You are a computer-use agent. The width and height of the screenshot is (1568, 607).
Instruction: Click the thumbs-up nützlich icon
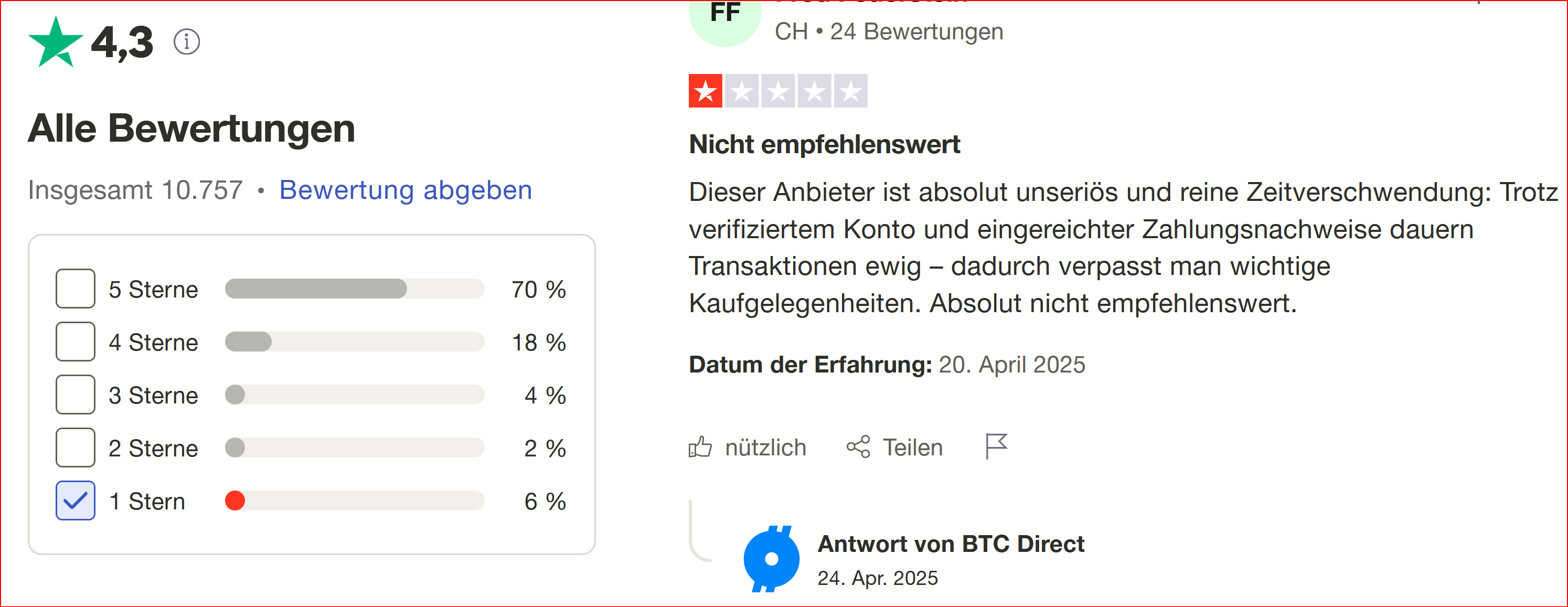point(700,447)
